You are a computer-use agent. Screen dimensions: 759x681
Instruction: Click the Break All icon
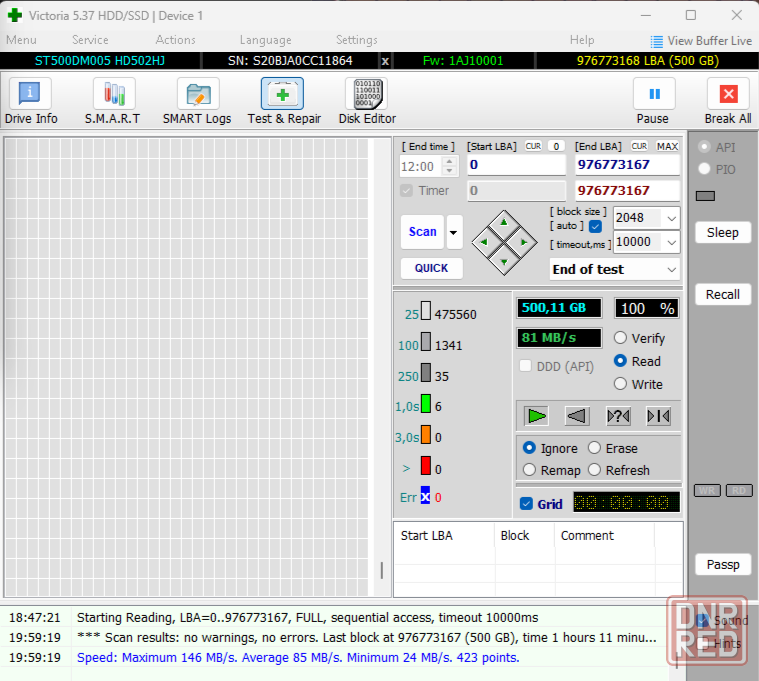click(x=727, y=95)
